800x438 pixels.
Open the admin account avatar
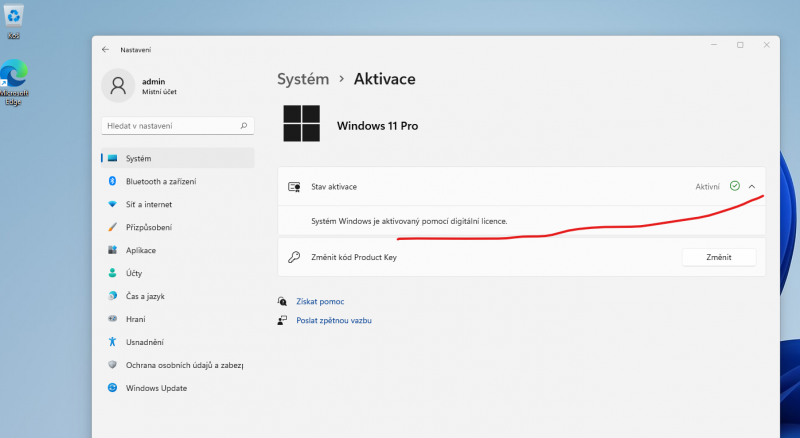(118, 86)
